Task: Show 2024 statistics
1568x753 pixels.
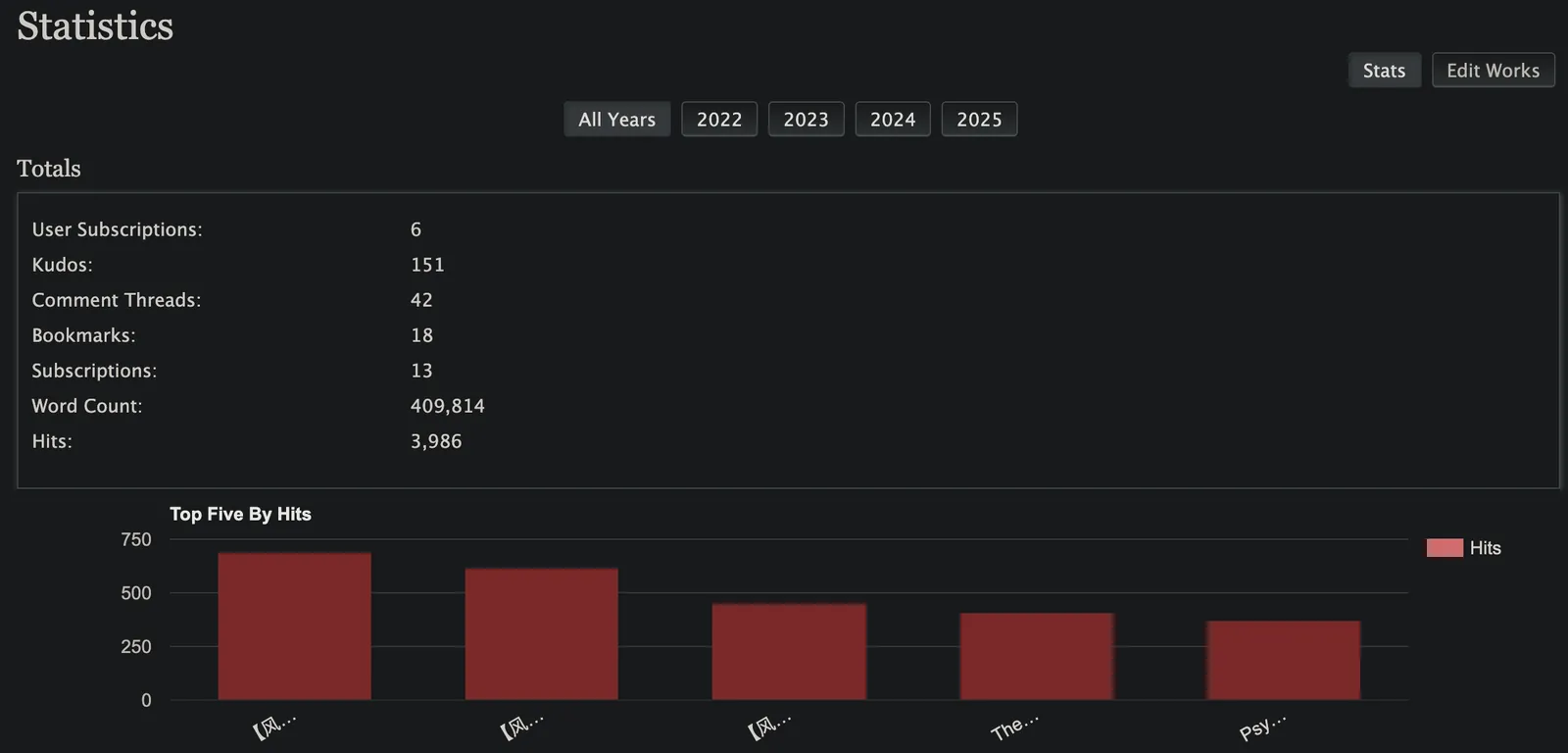Action: click(893, 120)
